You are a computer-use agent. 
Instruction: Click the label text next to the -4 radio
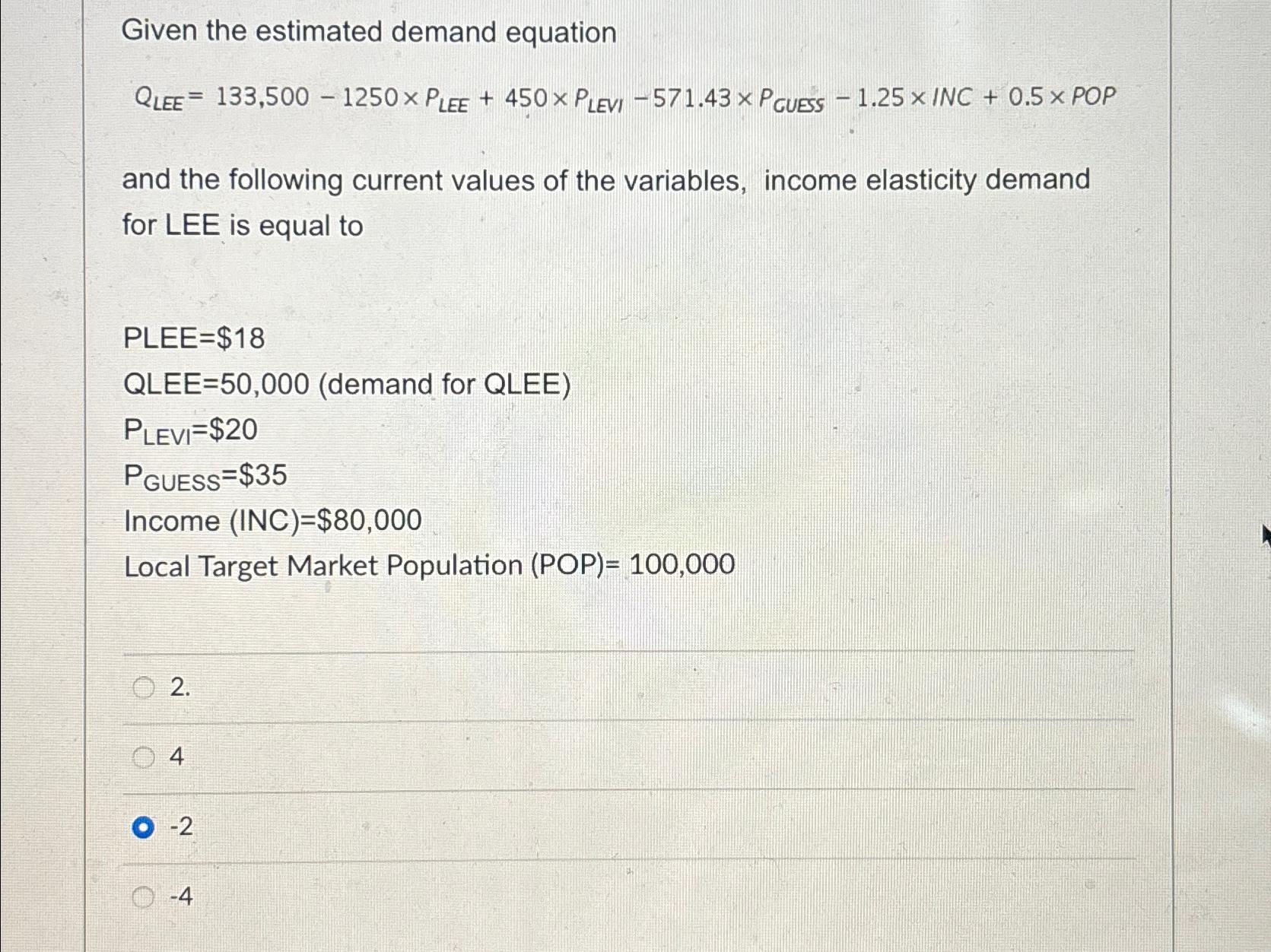(x=181, y=898)
